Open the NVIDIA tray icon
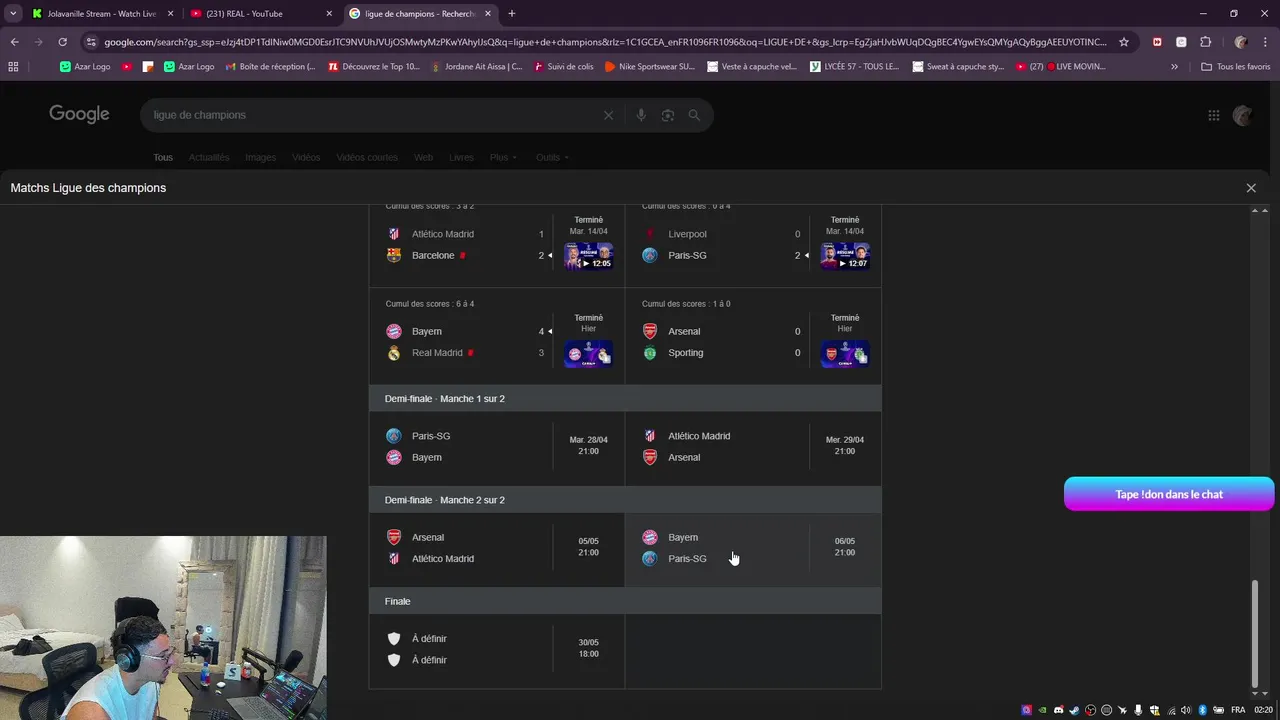 (1042, 710)
